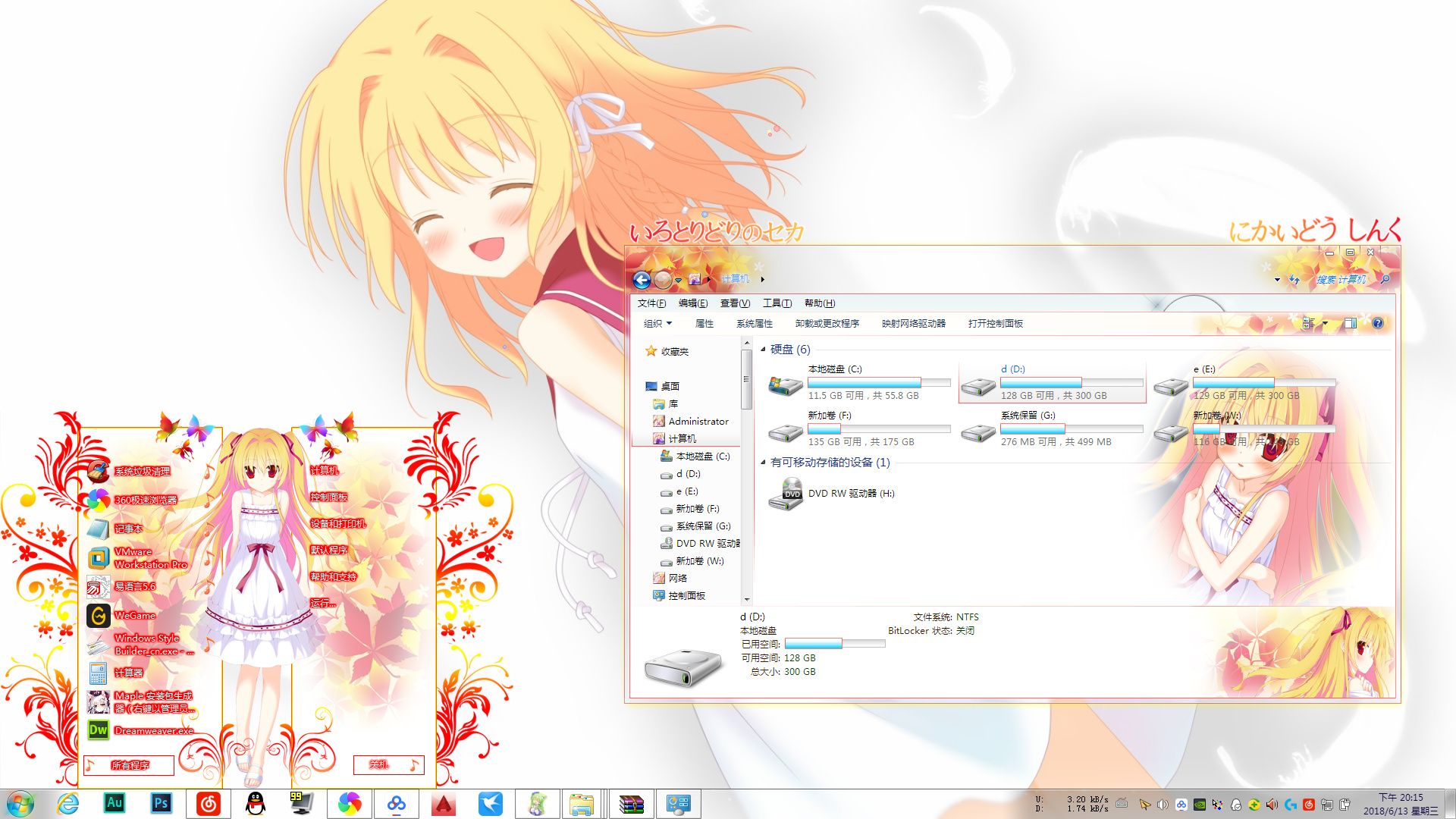
Task: Launch VMware Workstation Pro from the start menu
Action: pos(137,559)
